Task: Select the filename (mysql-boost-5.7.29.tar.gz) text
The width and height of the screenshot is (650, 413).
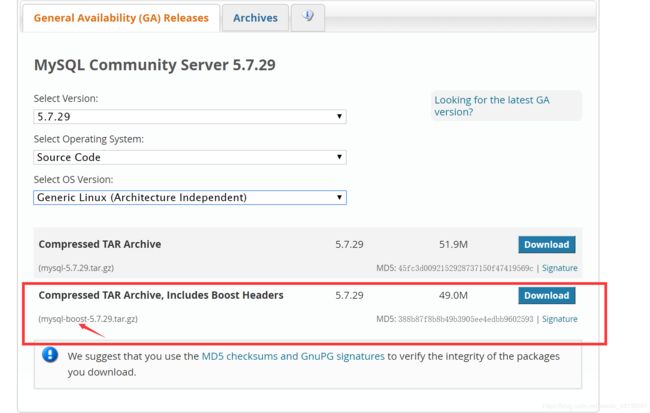Action: click(88, 319)
